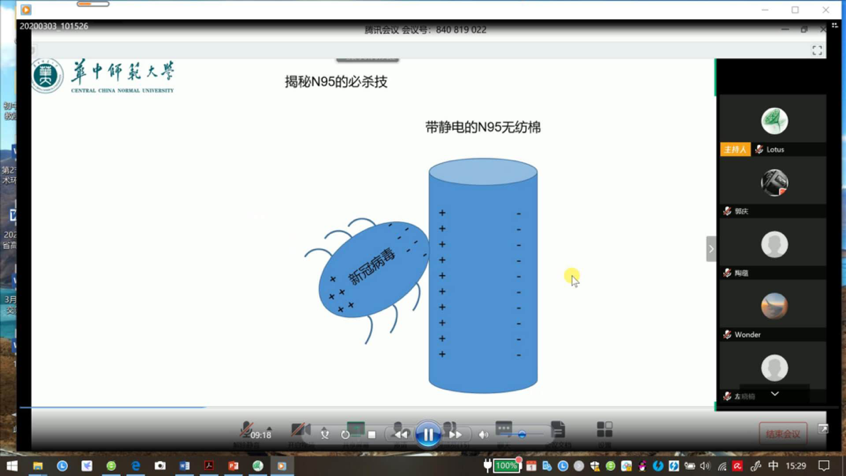Expand participant list with bottom chevron
This screenshot has width=846, height=476.
coord(774,394)
